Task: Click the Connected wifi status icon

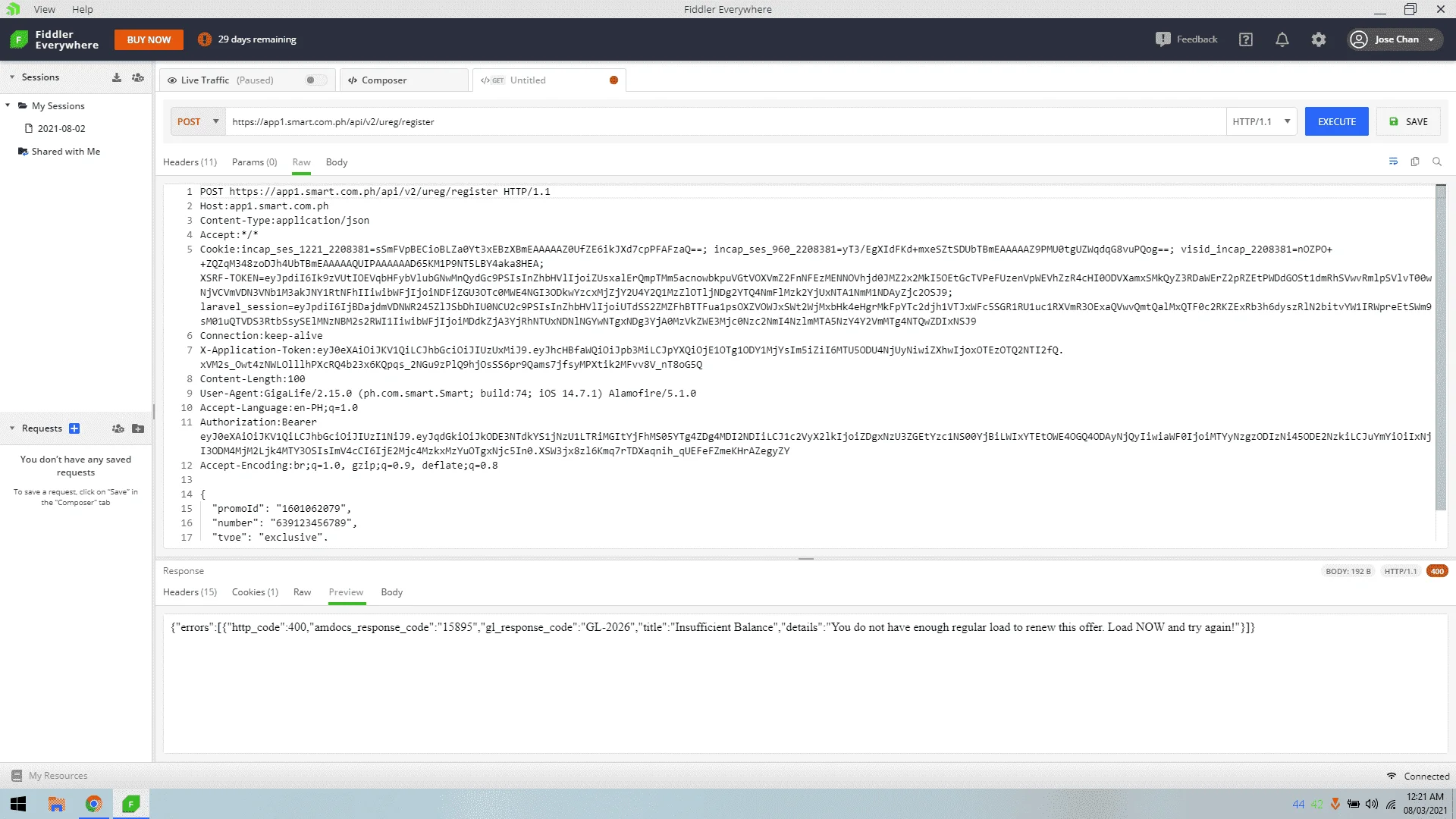Action: [1392, 776]
